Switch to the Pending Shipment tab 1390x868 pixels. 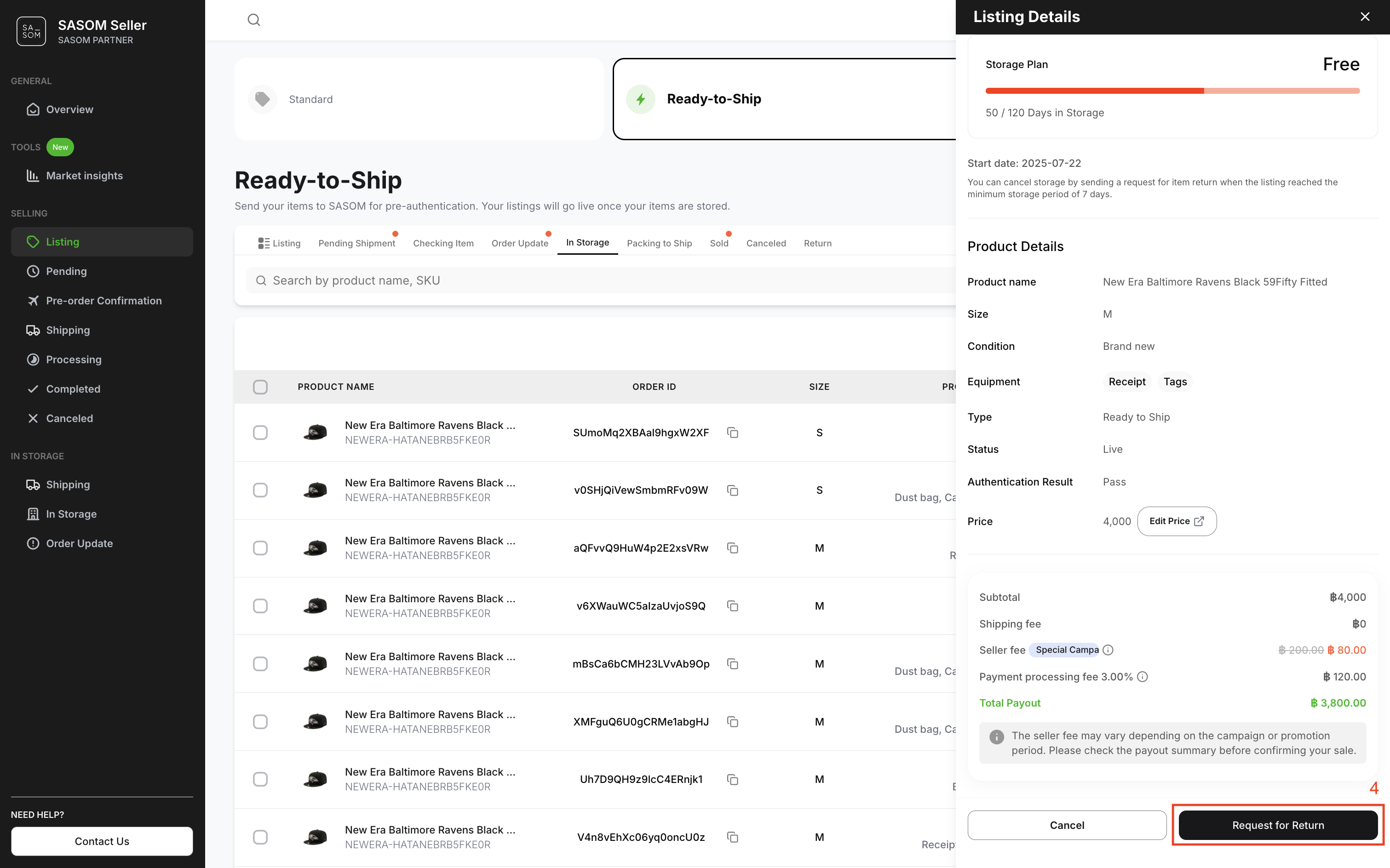click(356, 243)
